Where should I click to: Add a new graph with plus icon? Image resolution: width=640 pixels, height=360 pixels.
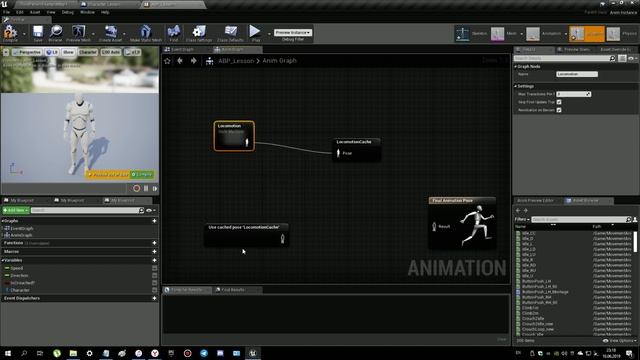[x=154, y=221]
